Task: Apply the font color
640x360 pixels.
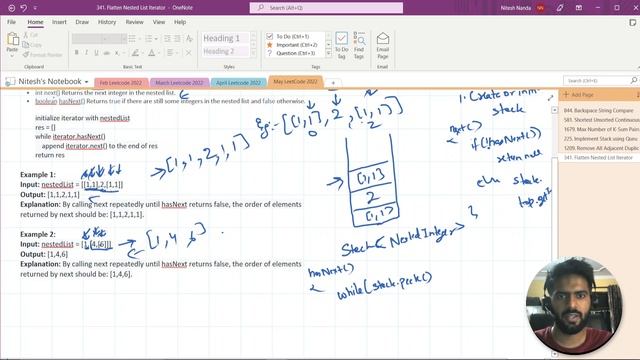Action: click(x=151, y=53)
